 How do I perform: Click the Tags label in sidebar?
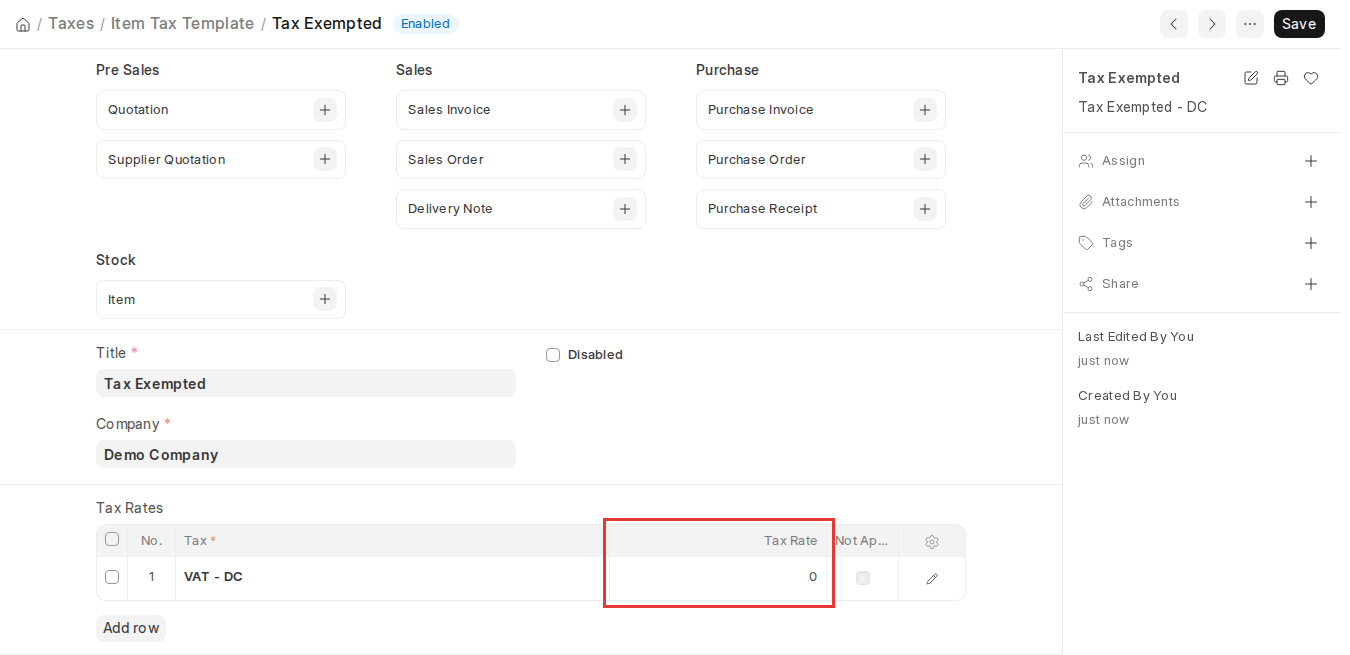tap(1117, 243)
